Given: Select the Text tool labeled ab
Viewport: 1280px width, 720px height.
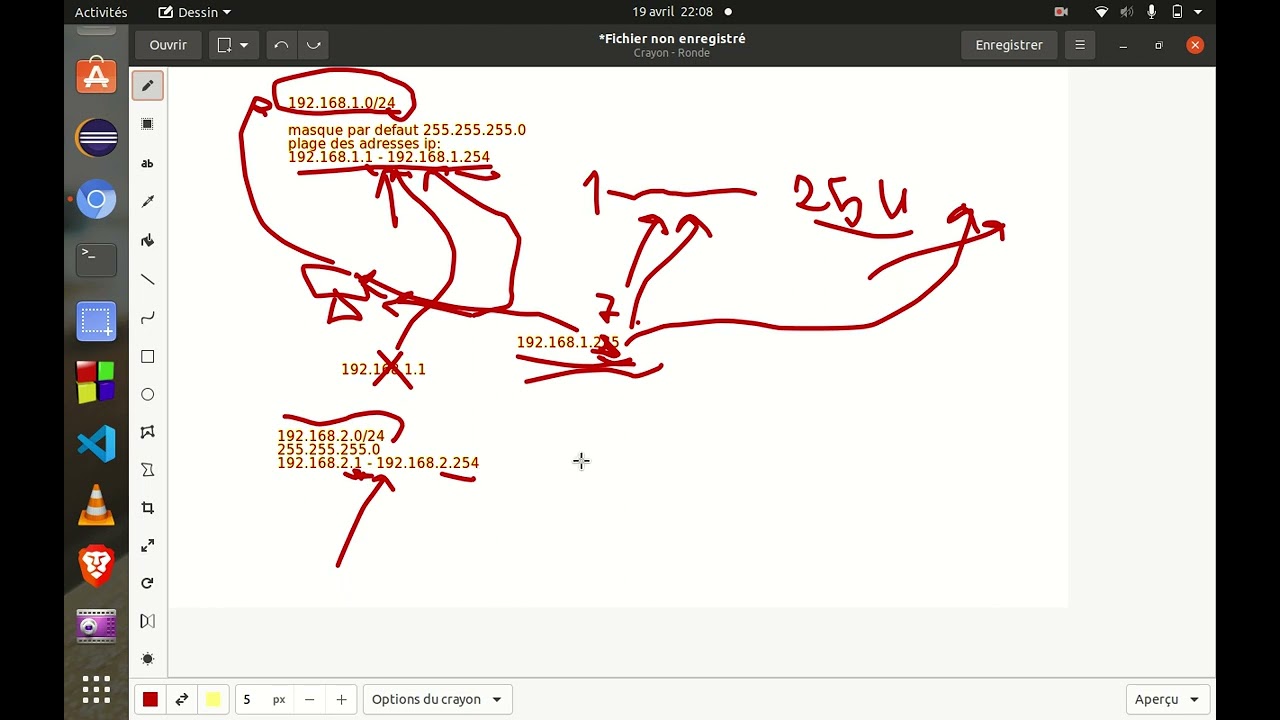Looking at the screenshot, I should pos(147,163).
